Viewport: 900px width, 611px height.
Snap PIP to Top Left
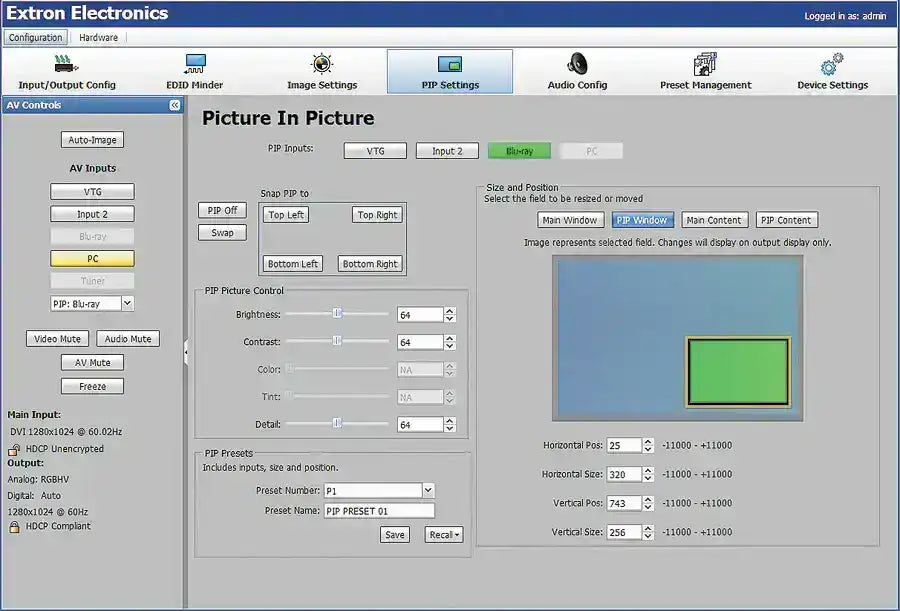click(x=287, y=215)
